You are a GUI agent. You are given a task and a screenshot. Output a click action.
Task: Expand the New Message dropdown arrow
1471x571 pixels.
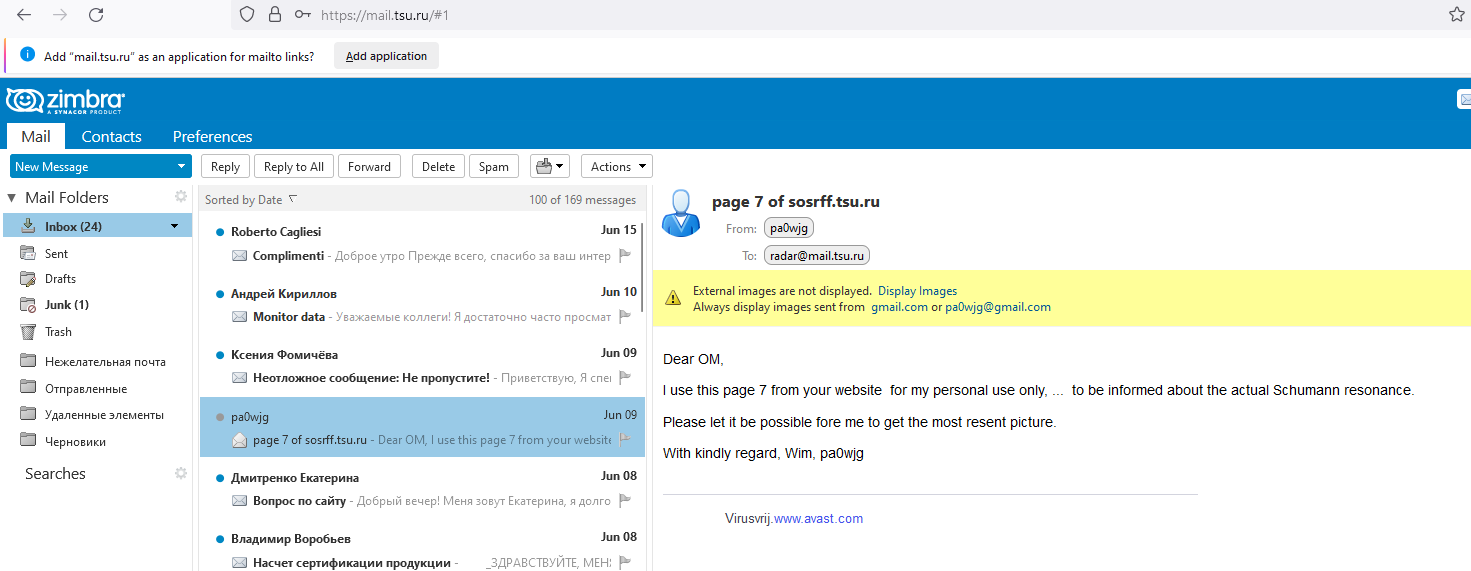180,167
